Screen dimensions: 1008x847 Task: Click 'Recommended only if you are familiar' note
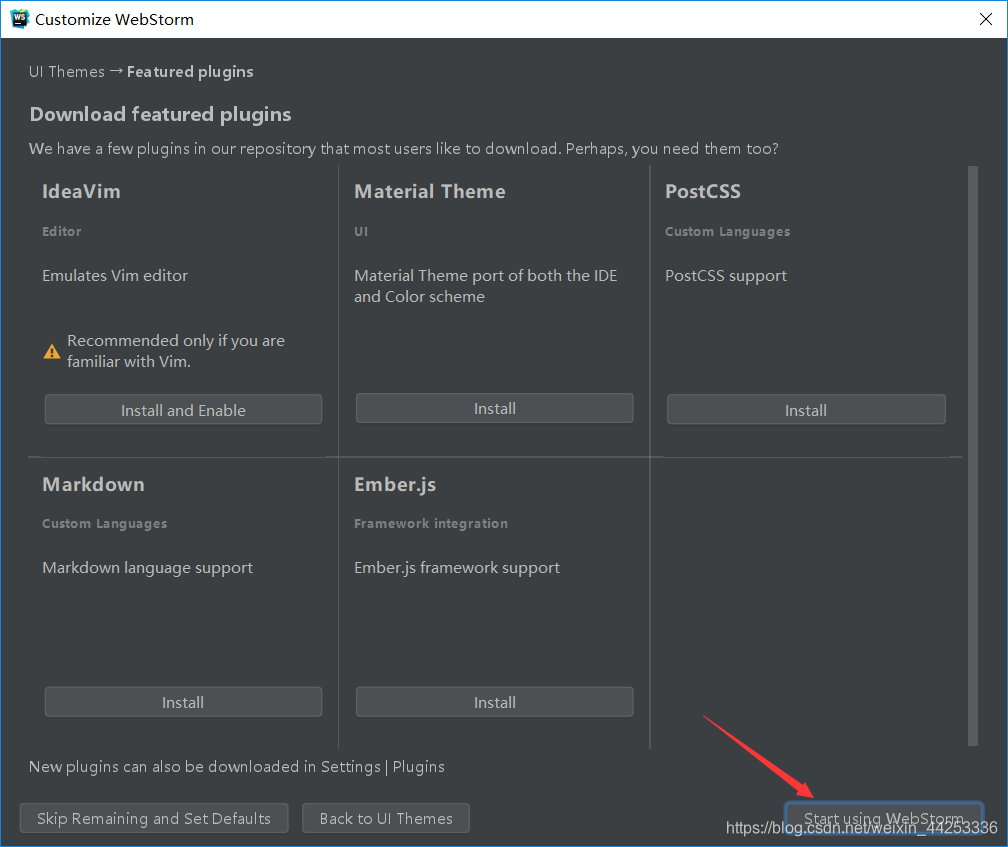tap(176, 351)
